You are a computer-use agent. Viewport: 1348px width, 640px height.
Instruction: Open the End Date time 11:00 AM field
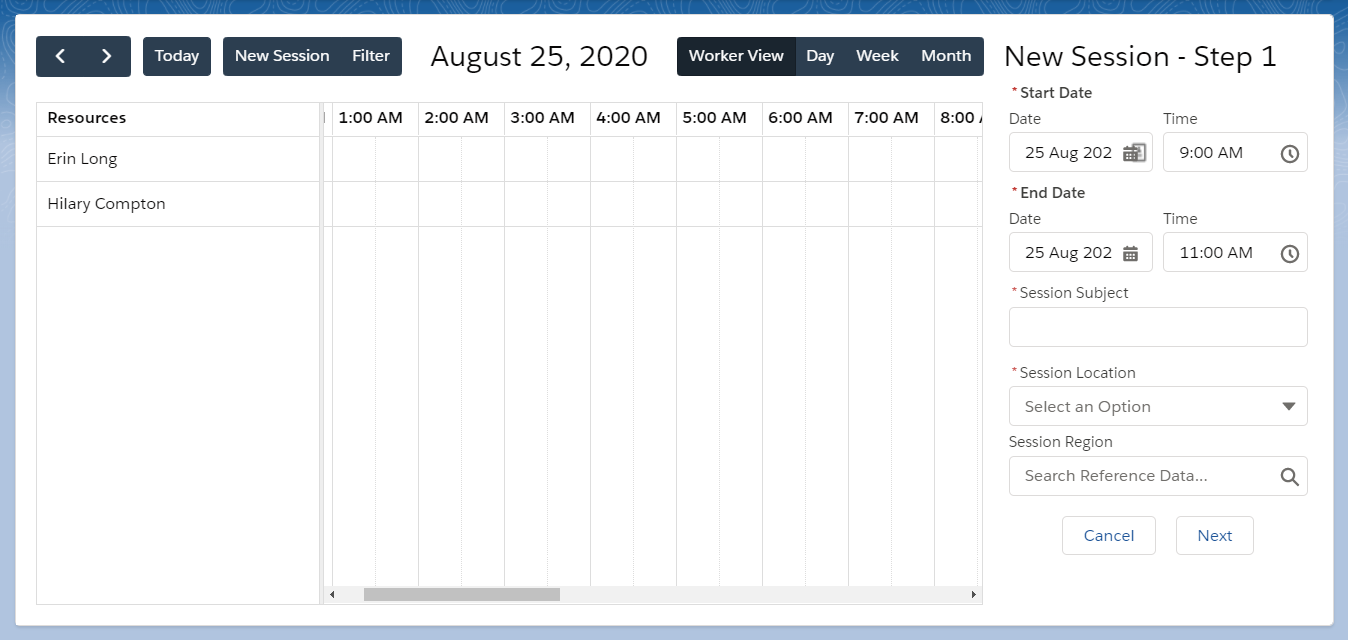(x=1235, y=253)
